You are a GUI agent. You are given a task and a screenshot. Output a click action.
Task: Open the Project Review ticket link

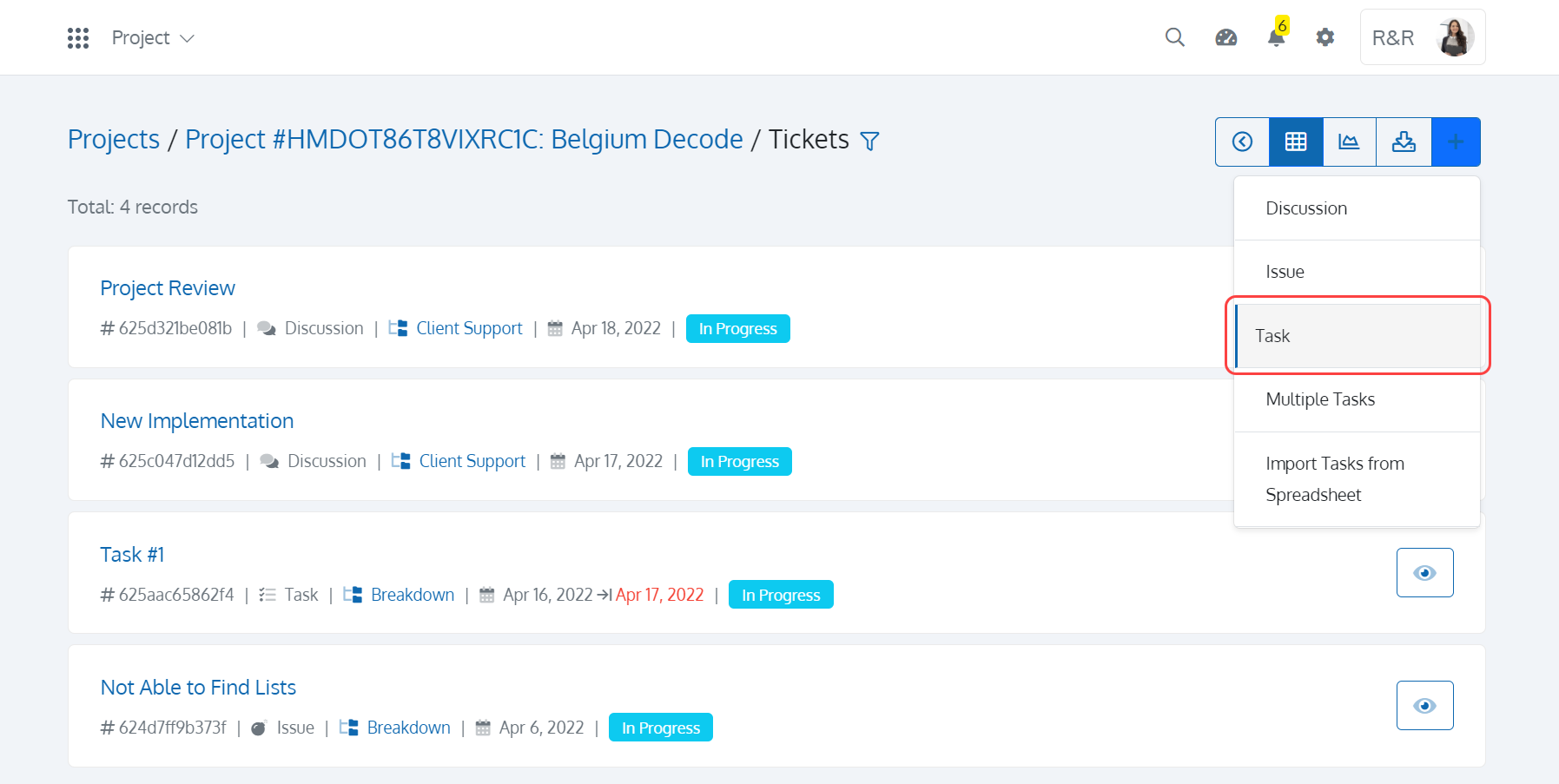[168, 288]
